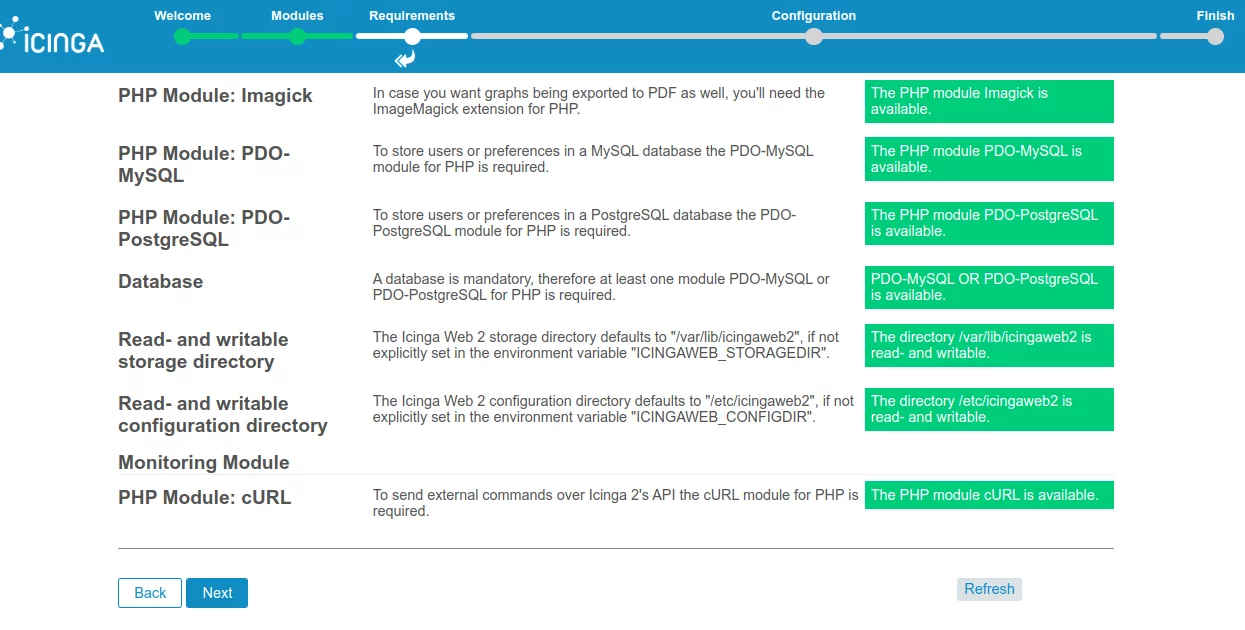The height and width of the screenshot is (630, 1245).
Task: Click 'The PHP module PDO-PostgreSQL is available' status
Action: [x=989, y=223]
